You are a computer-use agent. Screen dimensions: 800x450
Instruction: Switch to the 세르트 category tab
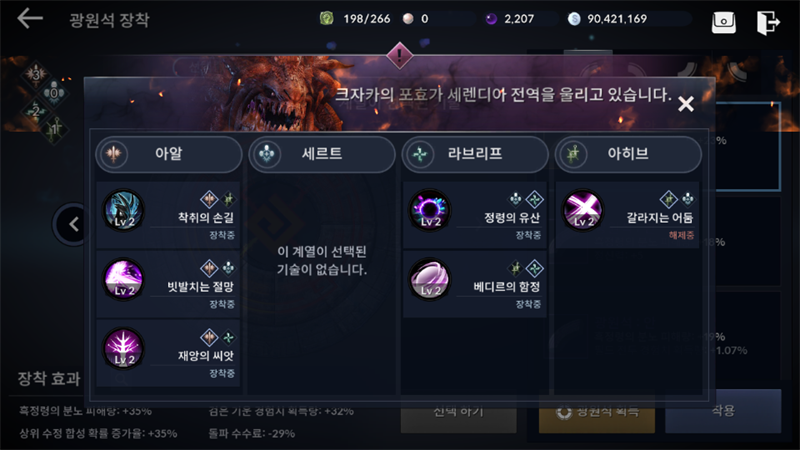321,154
